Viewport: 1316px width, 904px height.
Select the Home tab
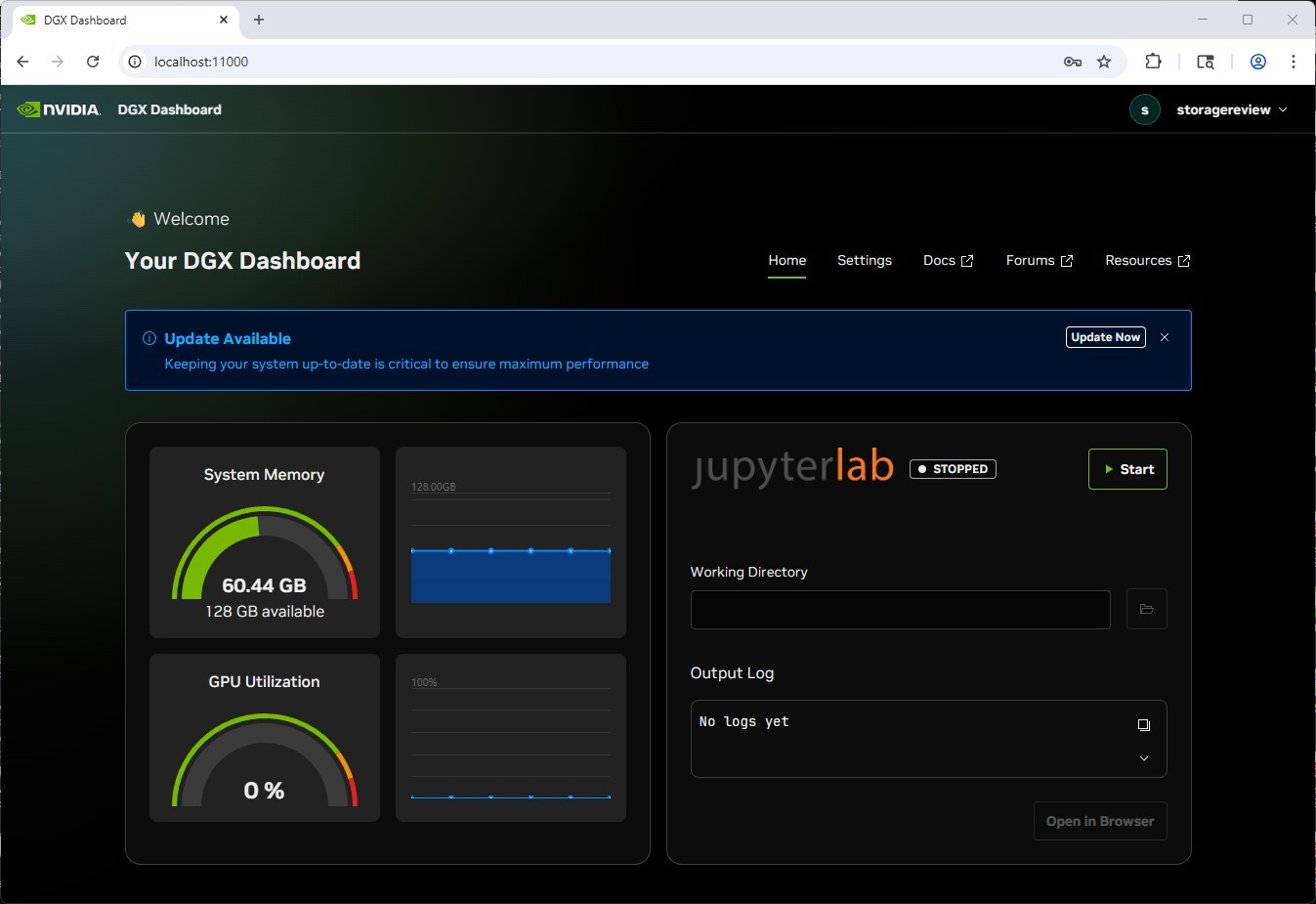786,260
